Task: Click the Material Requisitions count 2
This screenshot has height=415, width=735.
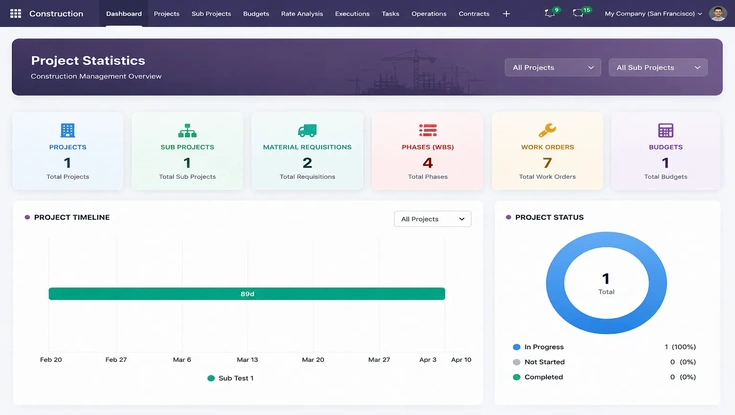Action: tap(307, 163)
